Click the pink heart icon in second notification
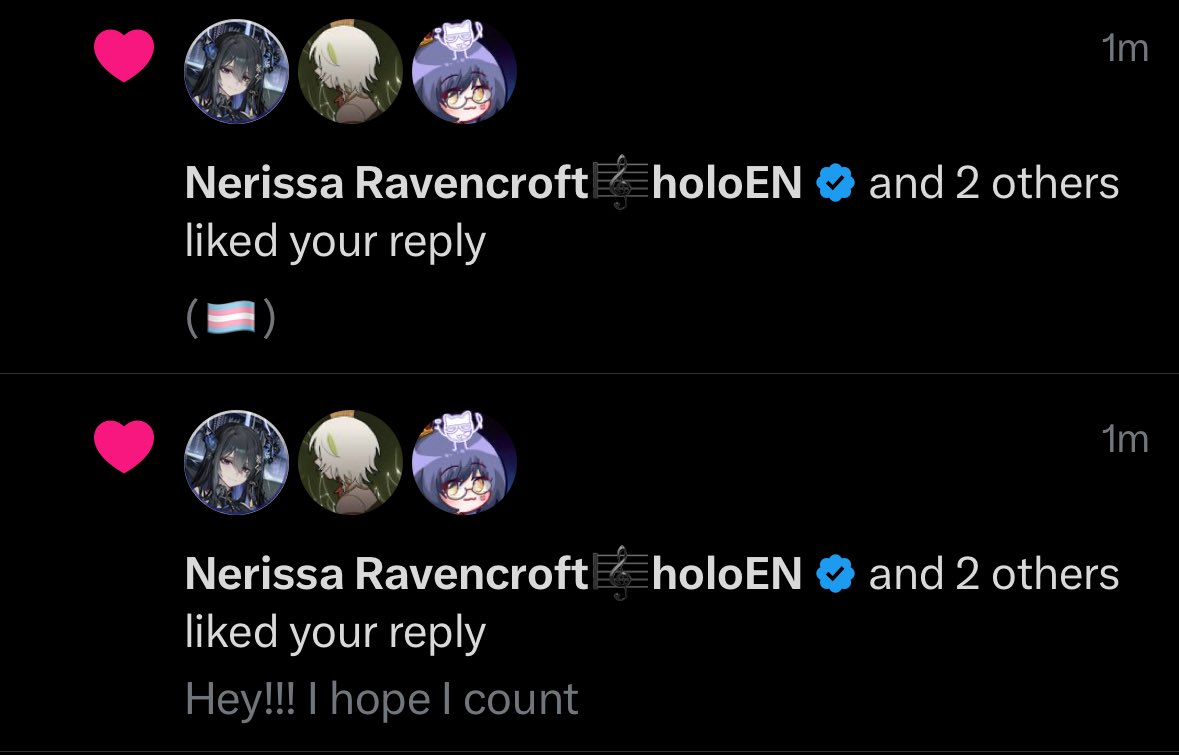Screen dimensions: 1179x755 click(124, 447)
